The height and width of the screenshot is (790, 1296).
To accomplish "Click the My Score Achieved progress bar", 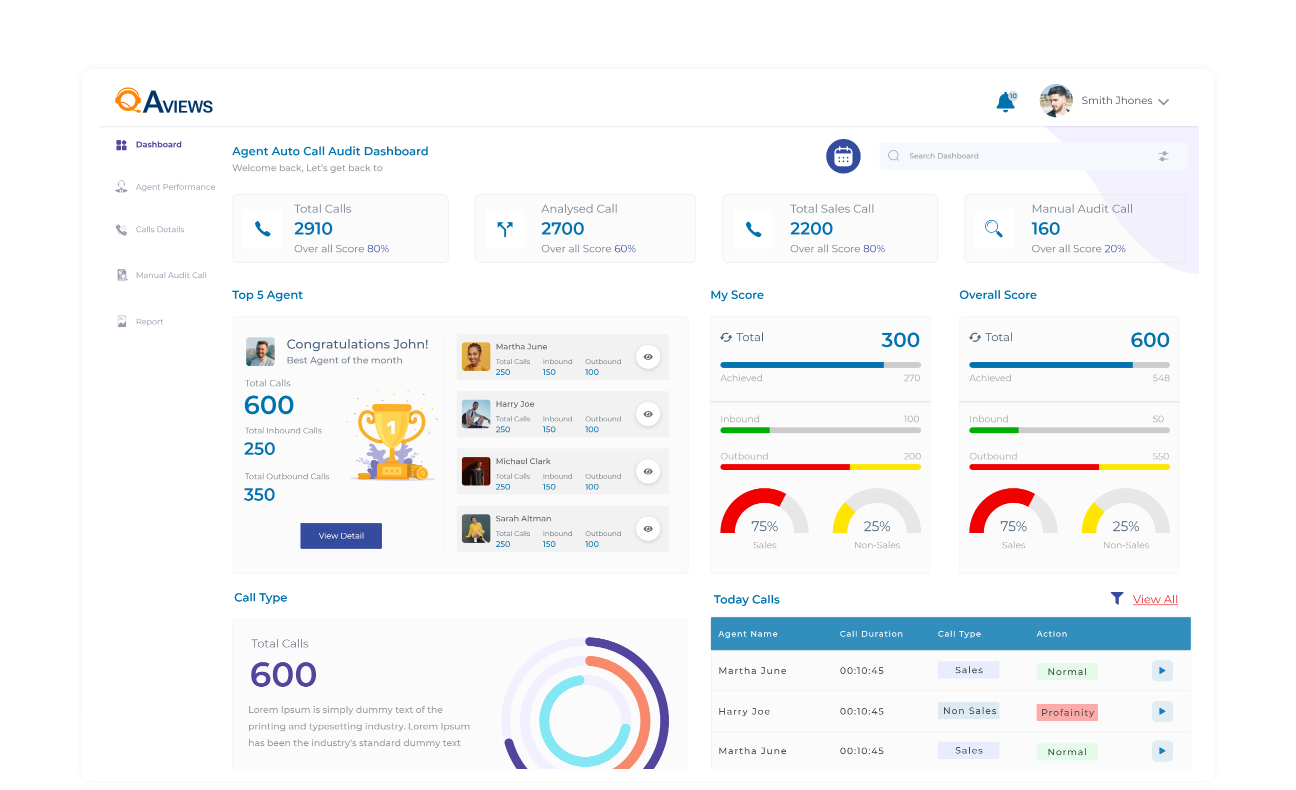I will (x=820, y=365).
